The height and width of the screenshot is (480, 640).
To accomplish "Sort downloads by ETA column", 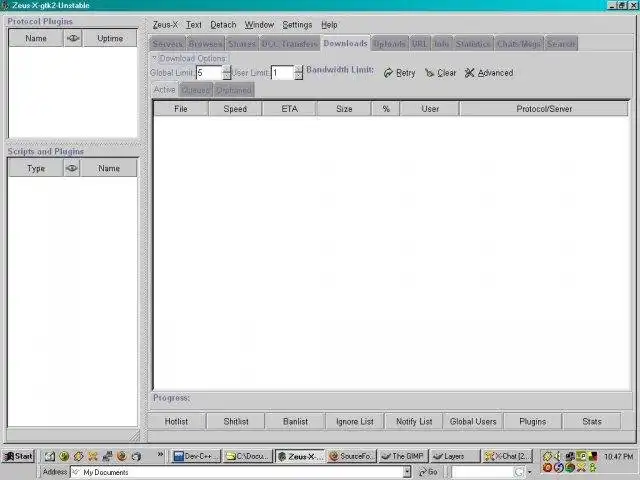I will [289, 109].
